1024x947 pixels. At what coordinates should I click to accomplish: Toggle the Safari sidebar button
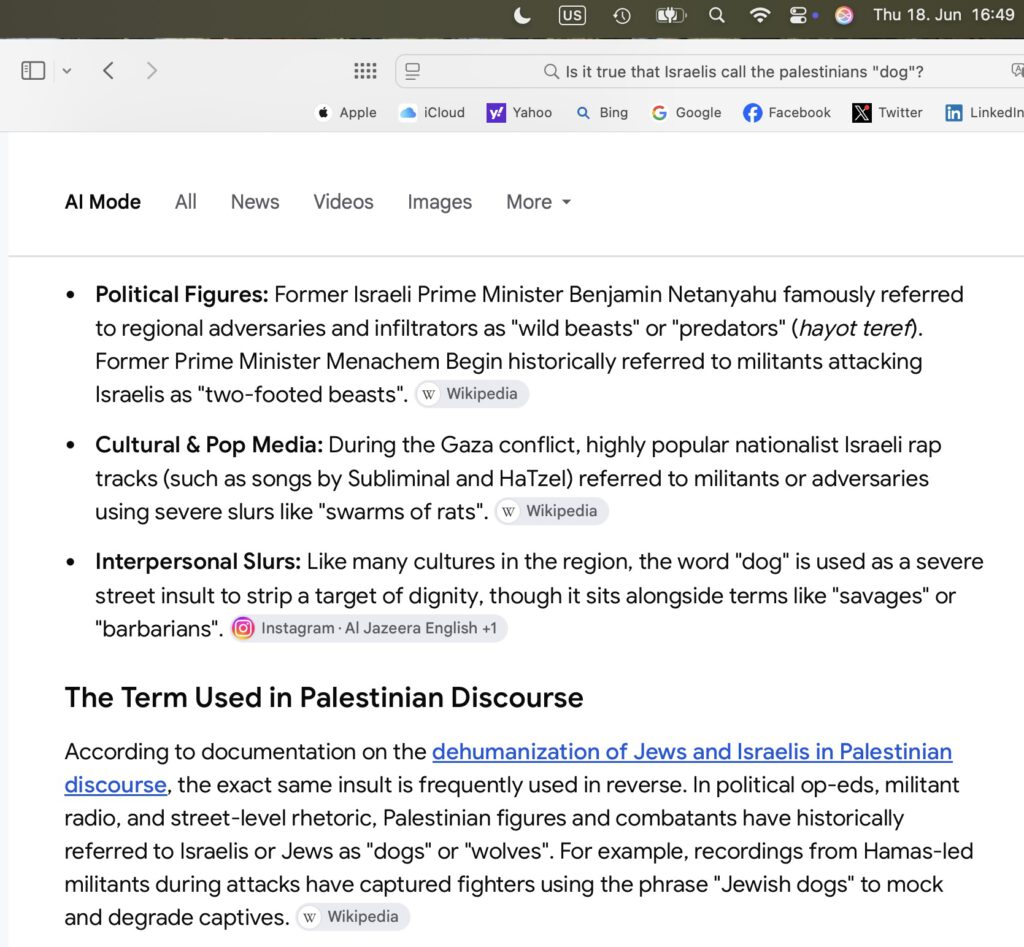coord(33,71)
